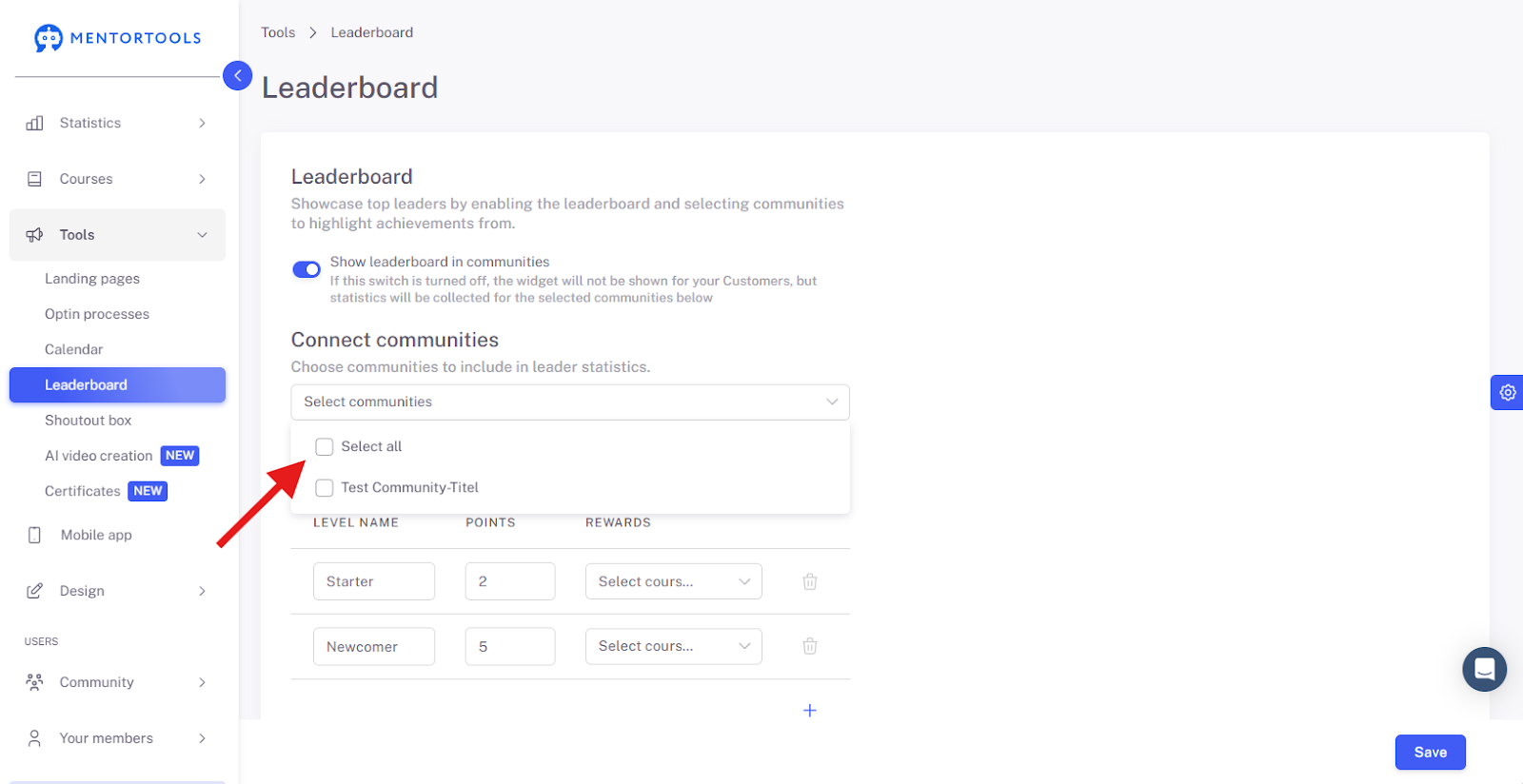The image size is (1523, 784).
Task: Save the leaderboard settings
Action: pyautogui.click(x=1430, y=752)
